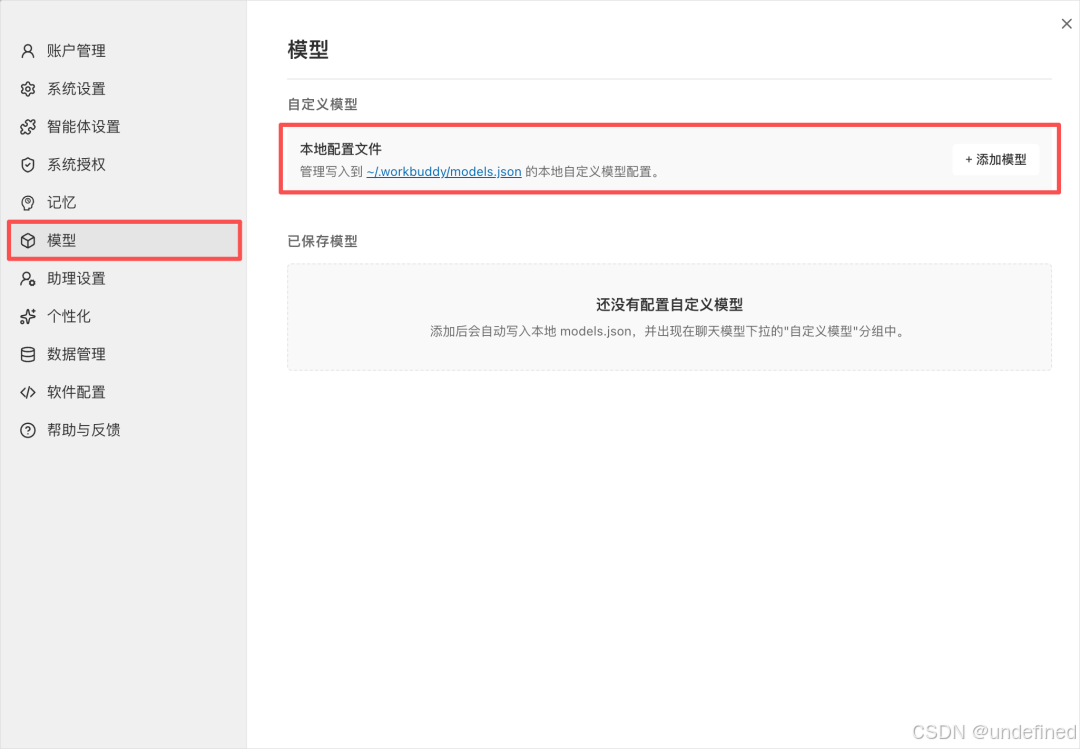Click the 还没有配置自定义模型 message
The height and width of the screenshot is (749, 1080).
click(669, 305)
